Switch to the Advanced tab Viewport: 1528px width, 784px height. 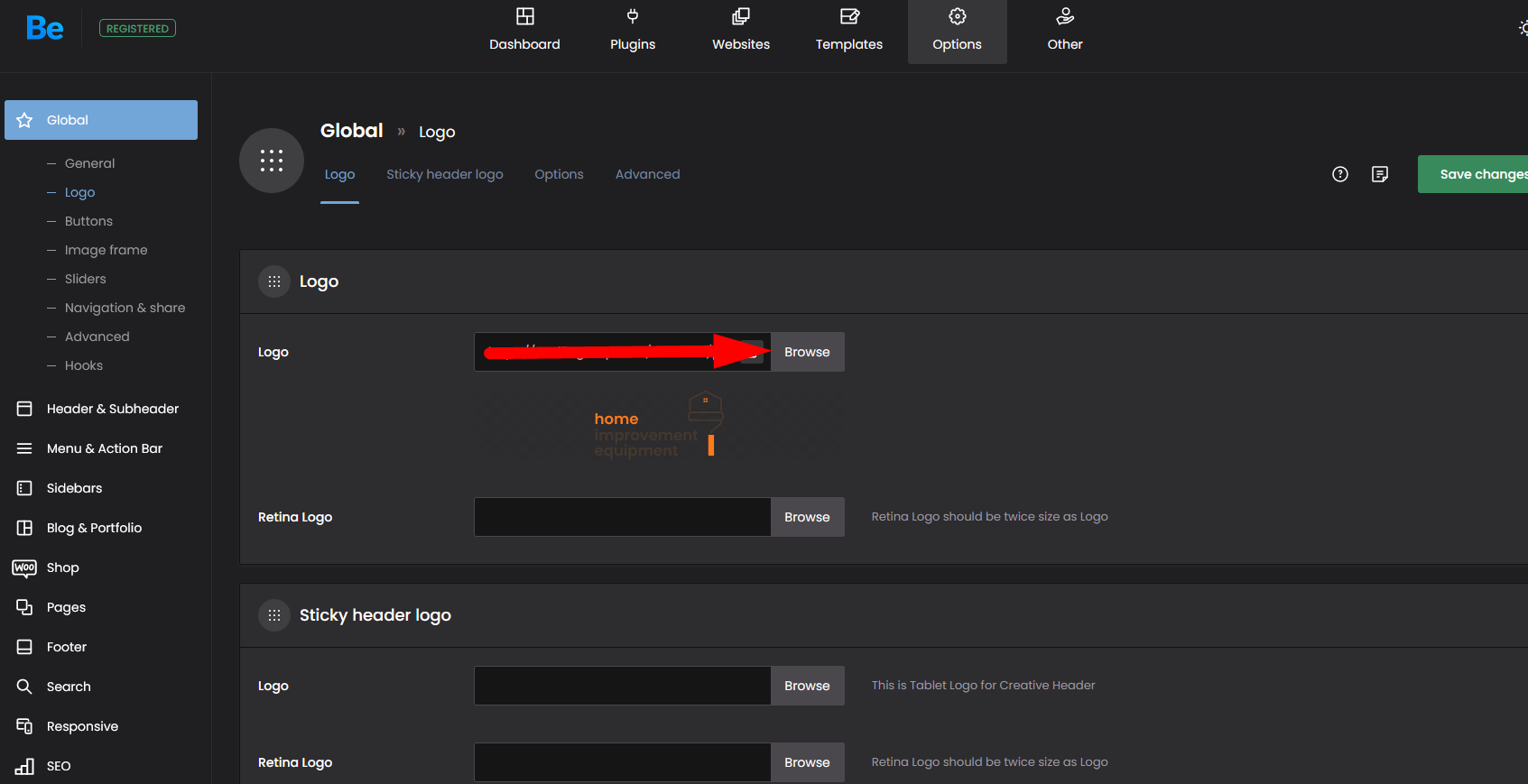click(x=647, y=174)
